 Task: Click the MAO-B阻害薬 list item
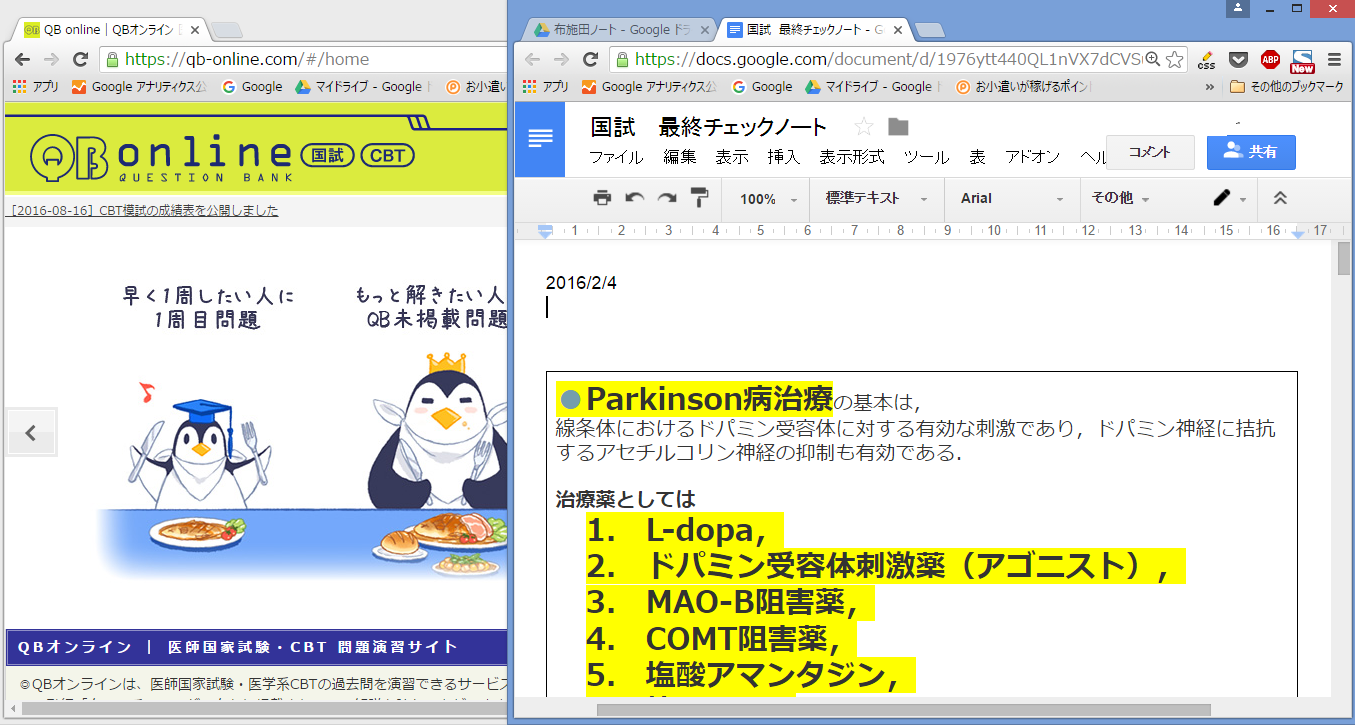pyautogui.click(x=751, y=603)
